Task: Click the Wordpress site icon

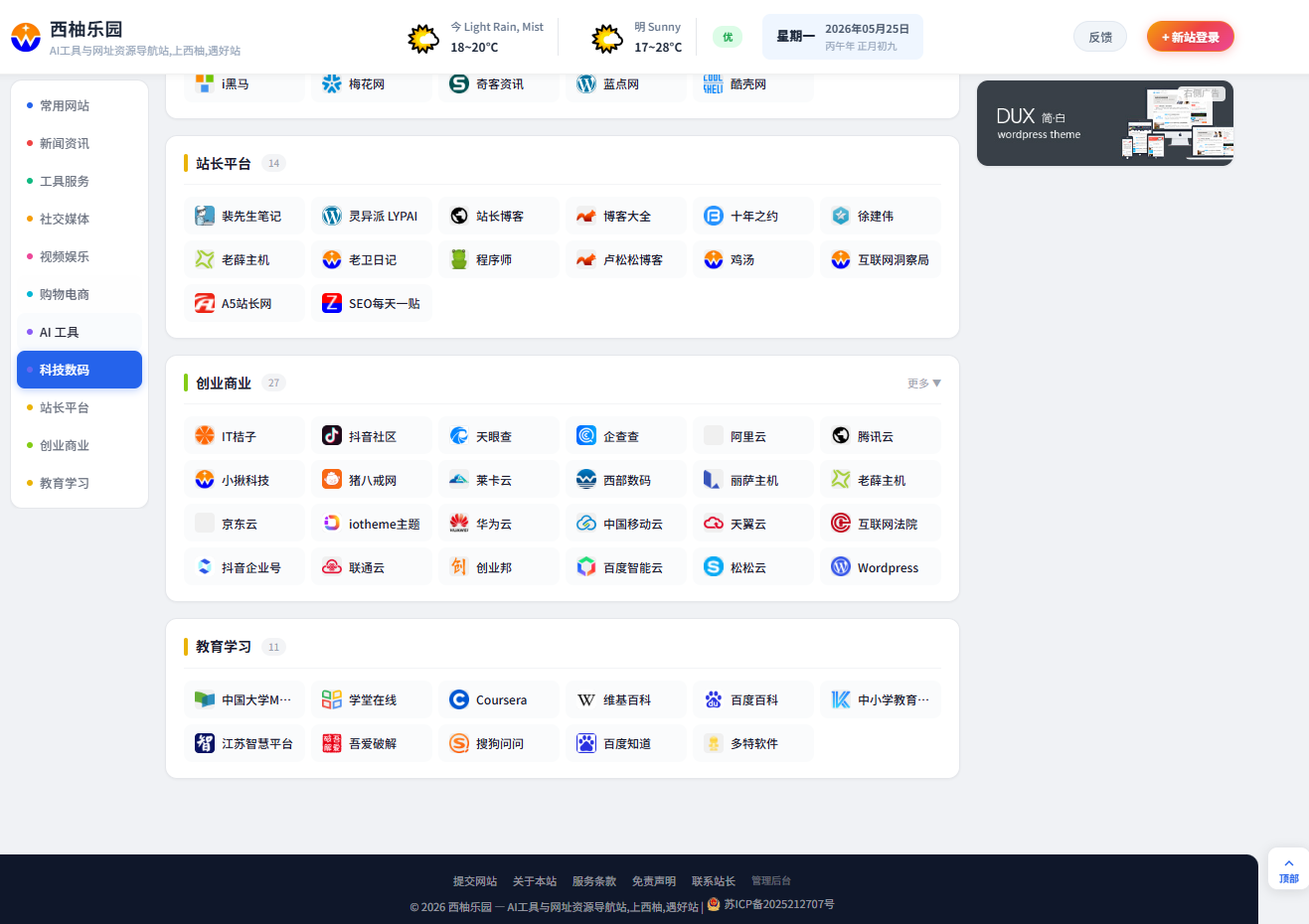Action: click(x=841, y=566)
